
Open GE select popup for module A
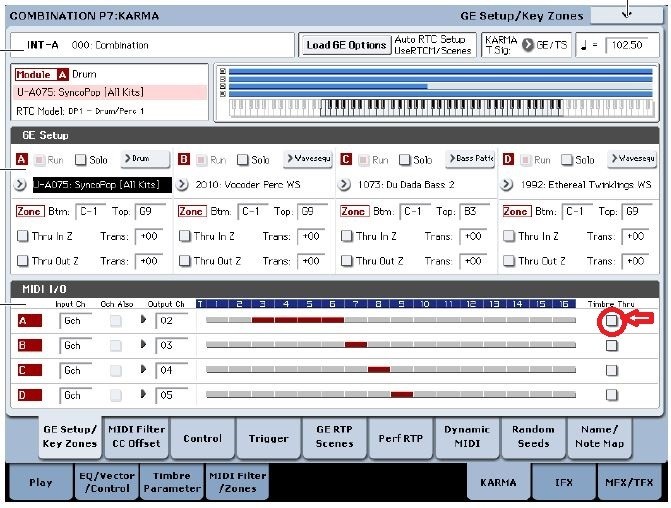coord(20,184)
